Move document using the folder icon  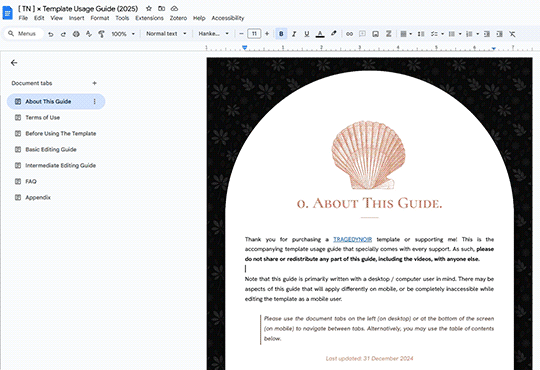pyautogui.click(x=161, y=8)
